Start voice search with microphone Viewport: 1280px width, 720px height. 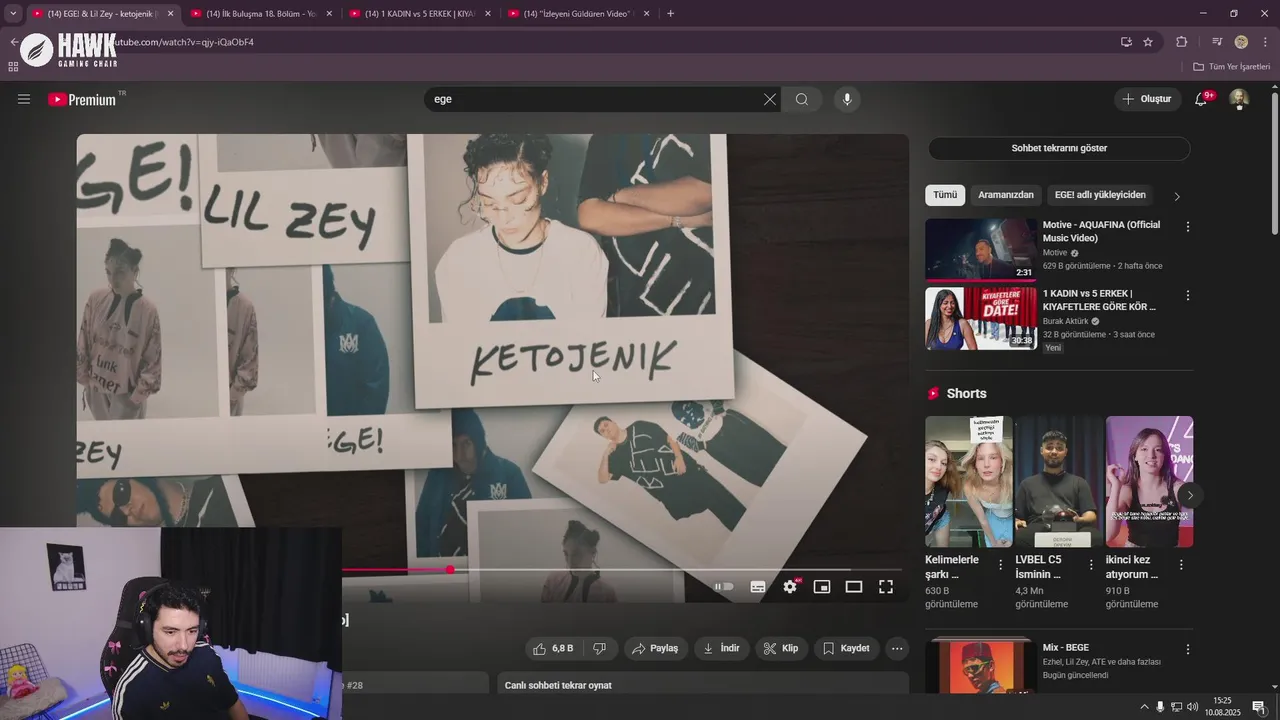tap(847, 99)
